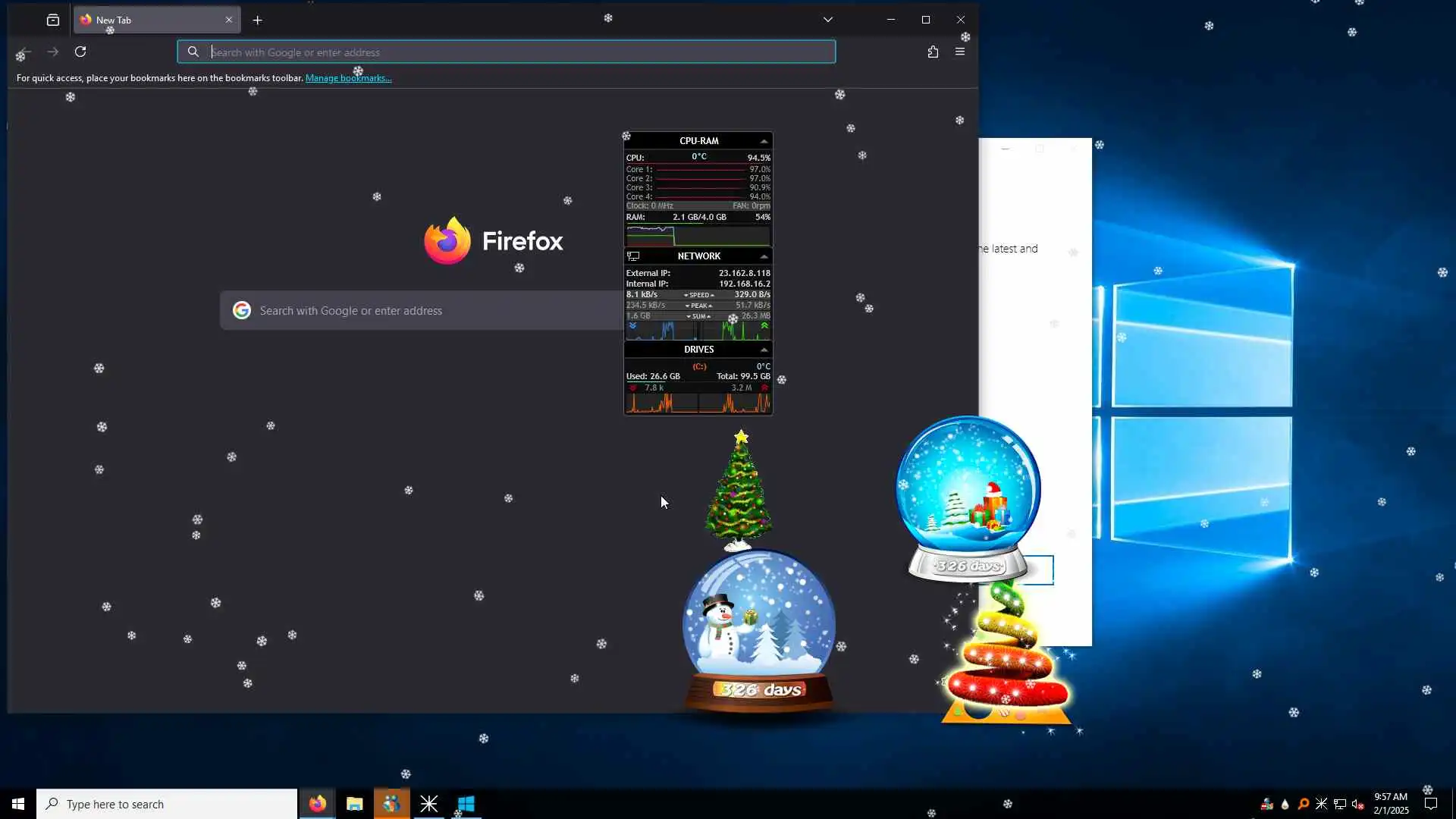Open the list all tabs dropdown
Image resolution: width=1456 pixels, height=819 pixels.
pos(828,20)
